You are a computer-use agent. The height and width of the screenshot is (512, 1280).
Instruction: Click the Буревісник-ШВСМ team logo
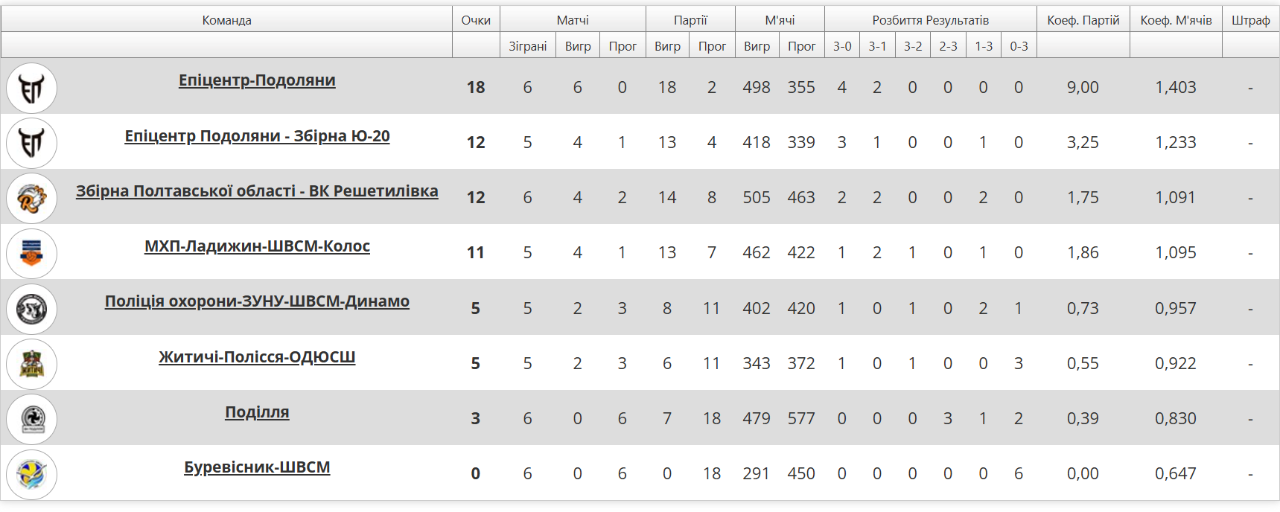[32, 474]
